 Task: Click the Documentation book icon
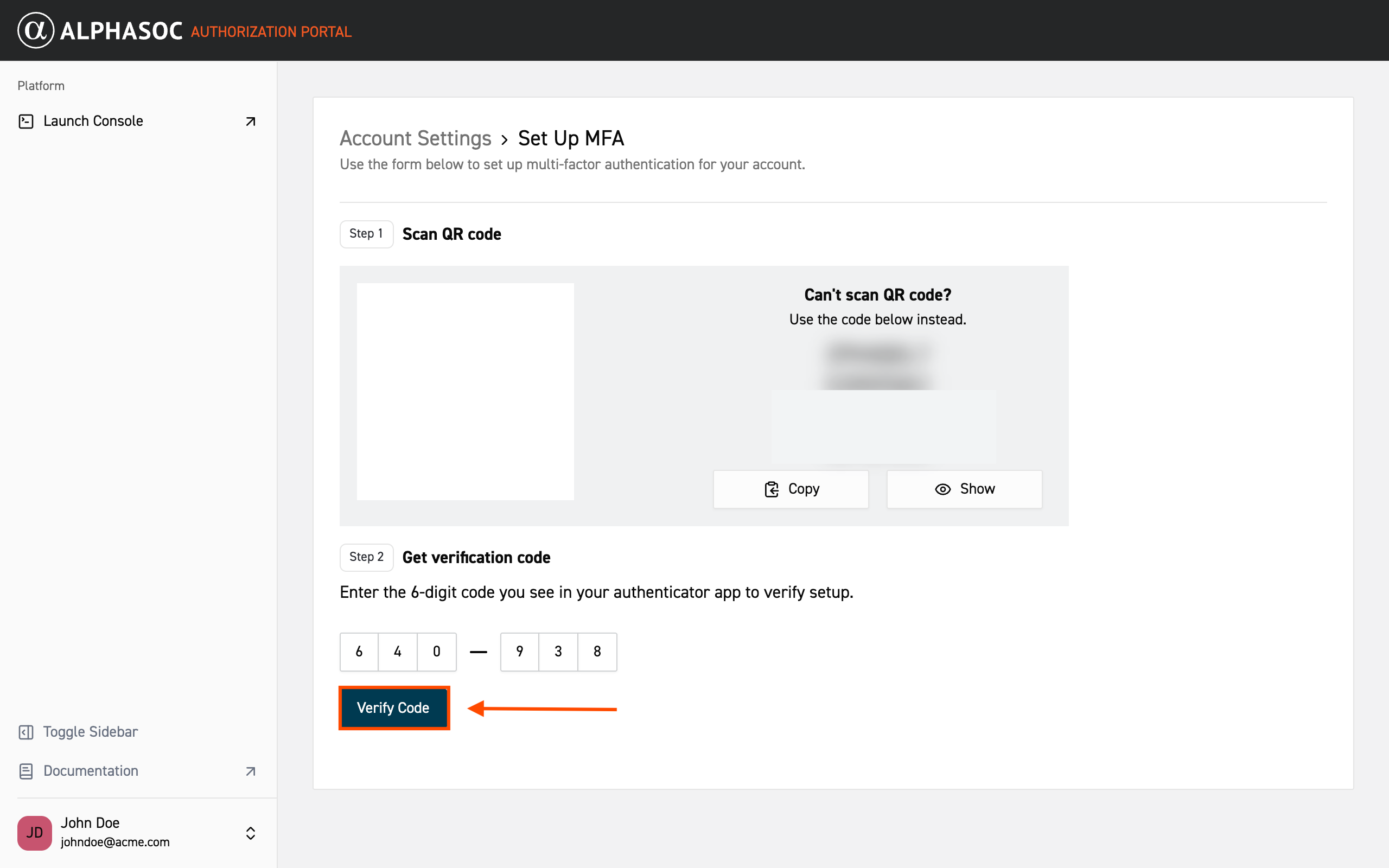click(x=26, y=771)
